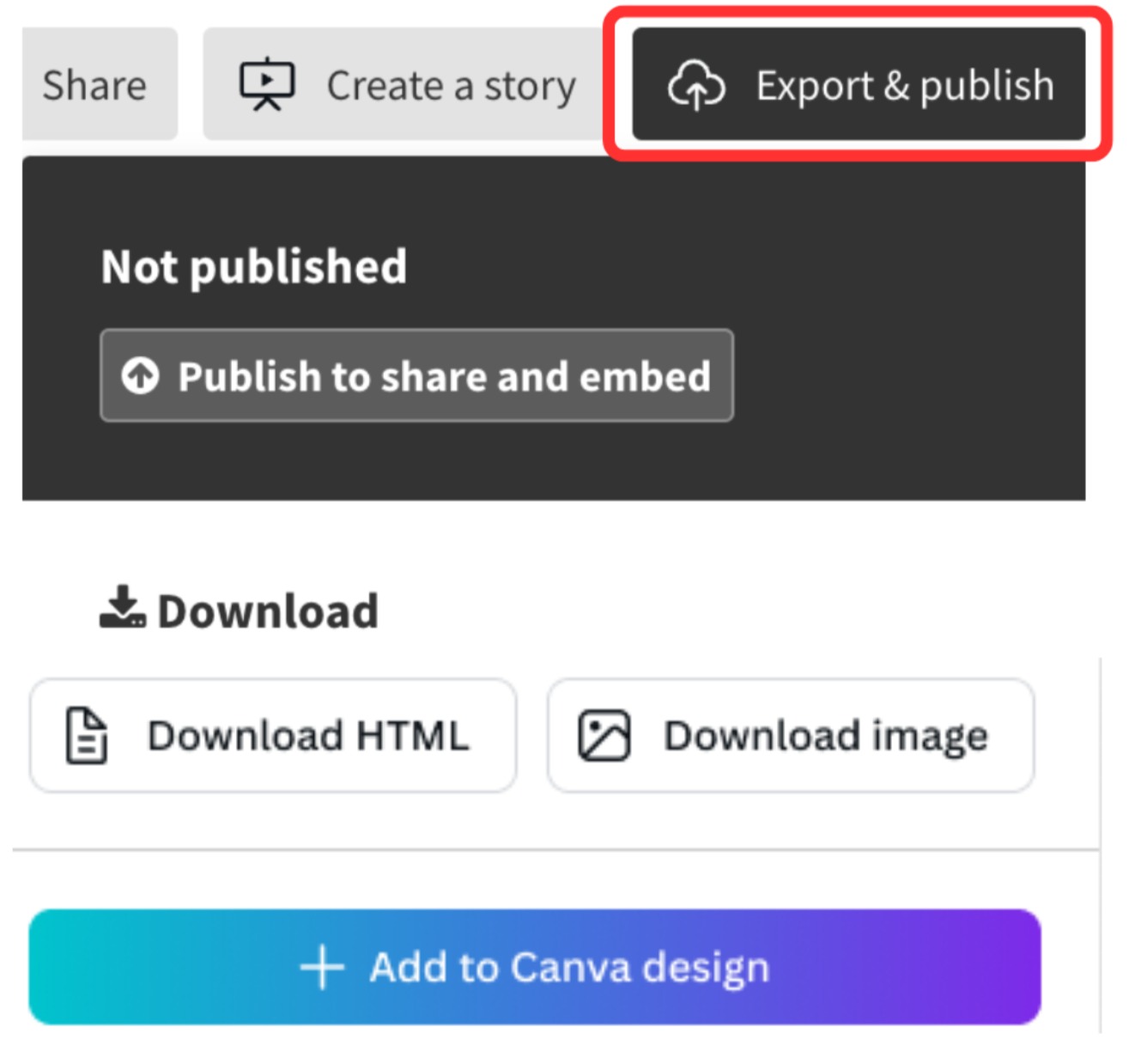Image resolution: width=1135 pixels, height=1064 pixels.
Task: Click the Download section heading text
Action: click(x=268, y=611)
